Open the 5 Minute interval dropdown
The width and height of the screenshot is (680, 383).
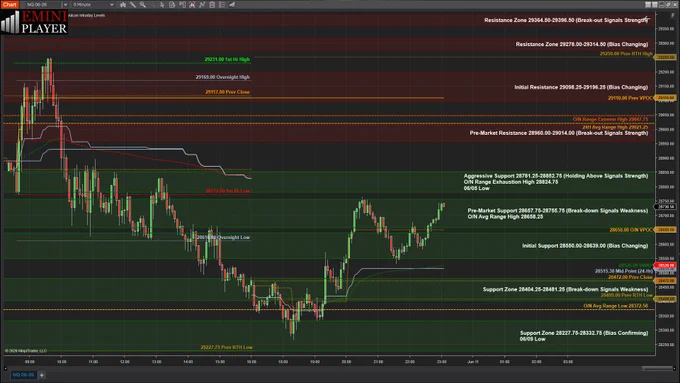point(92,4)
